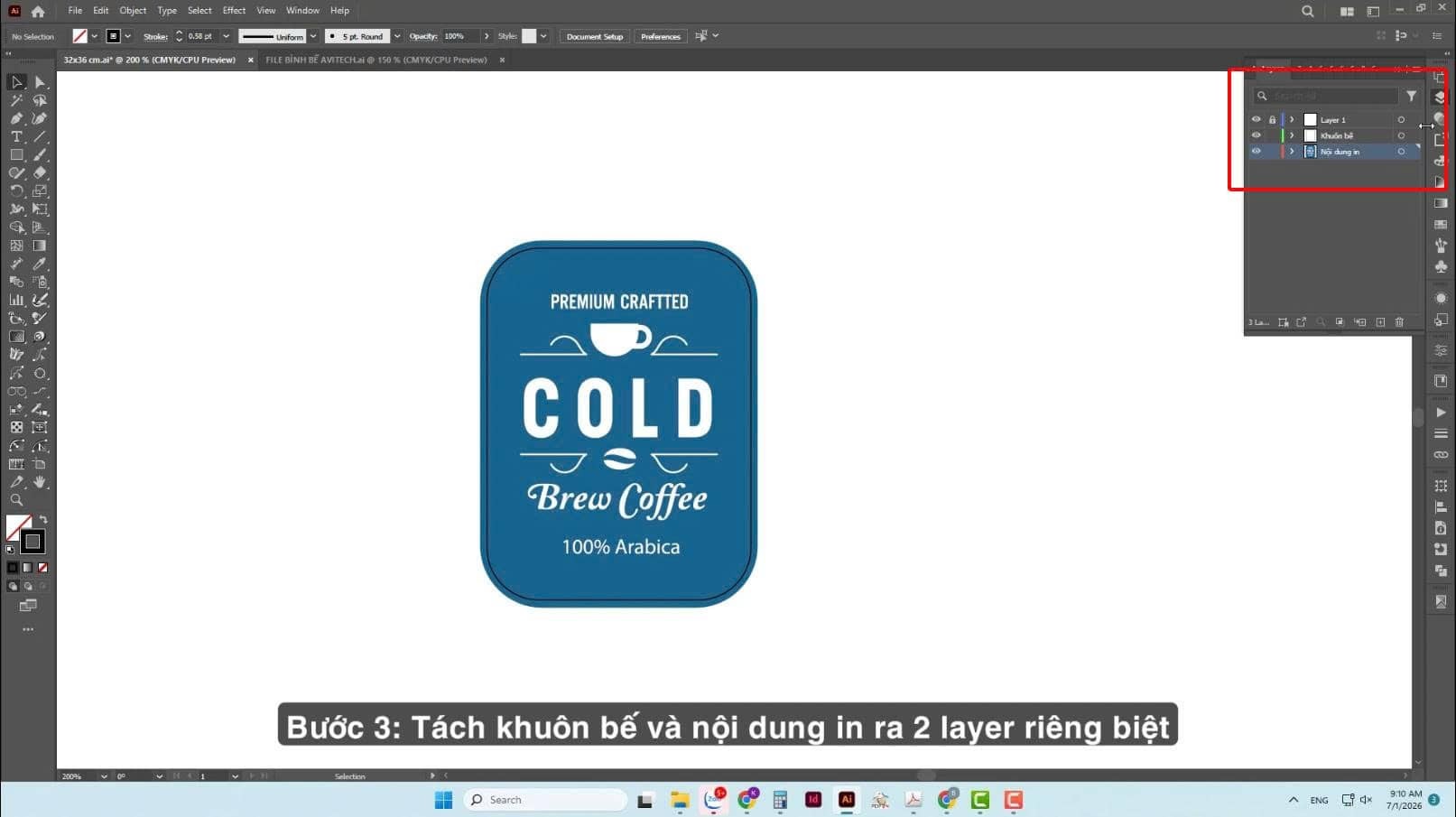1456x817 pixels.
Task: Open the graphic Style dropdown
Action: [x=543, y=36]
